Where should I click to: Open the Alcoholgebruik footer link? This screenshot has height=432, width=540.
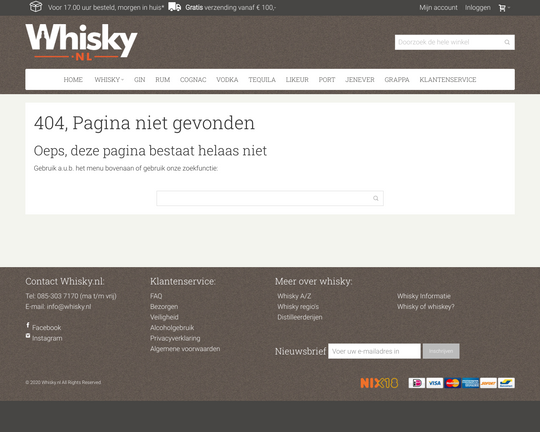pos(172,328)
